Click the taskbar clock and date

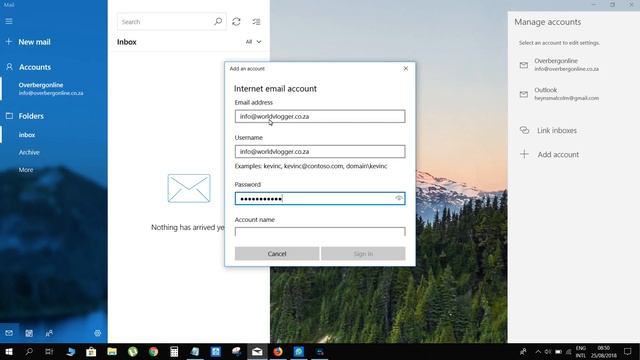pos(603,351)
